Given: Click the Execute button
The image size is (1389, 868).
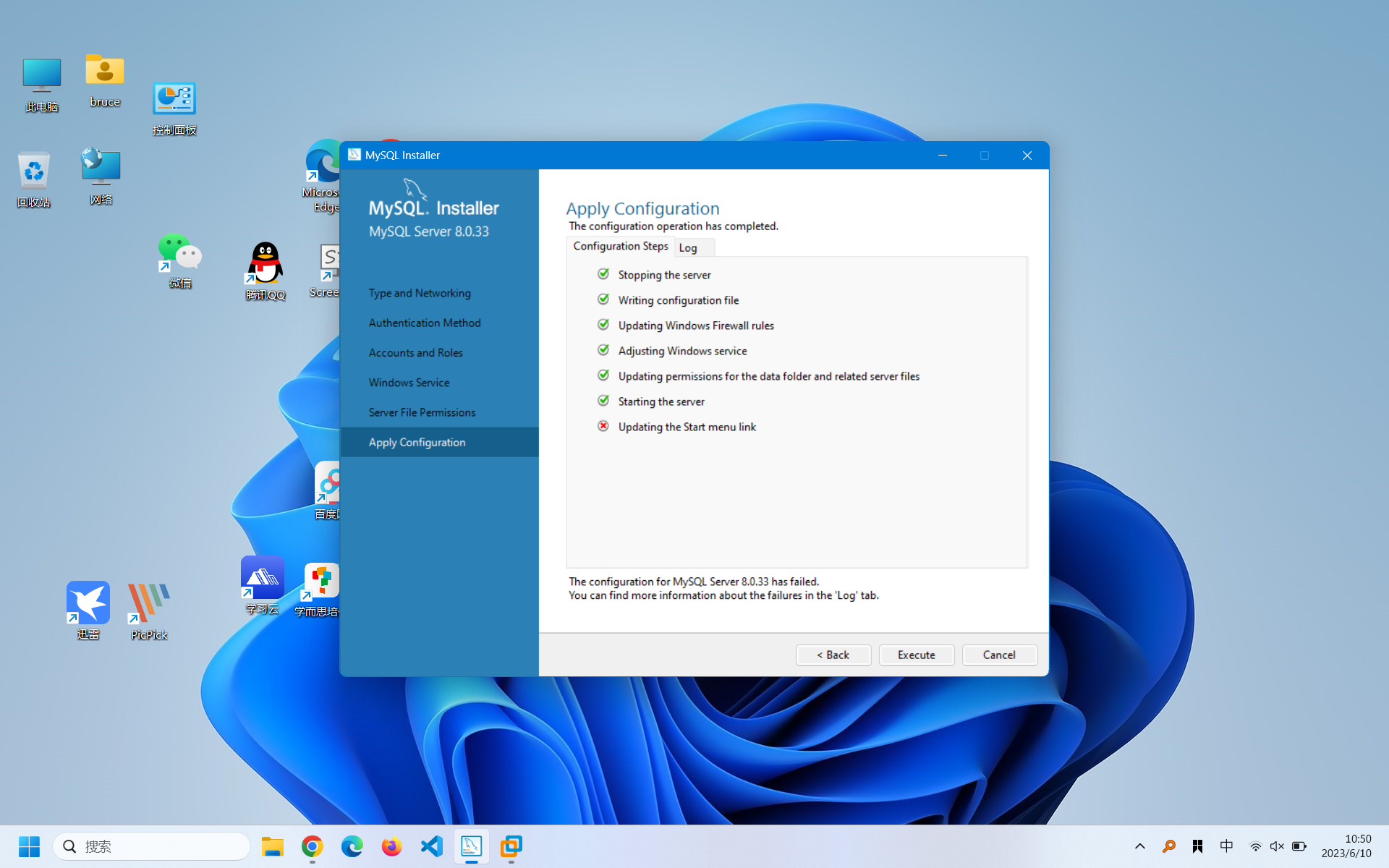Looking at the screenshot, I should pos(917,655).
